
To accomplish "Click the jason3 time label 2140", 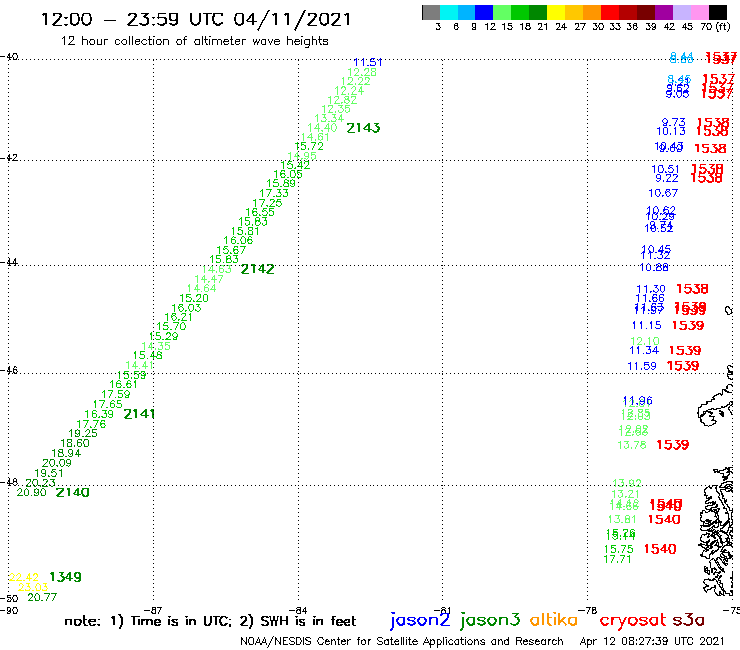I will [x=73, y=492].
